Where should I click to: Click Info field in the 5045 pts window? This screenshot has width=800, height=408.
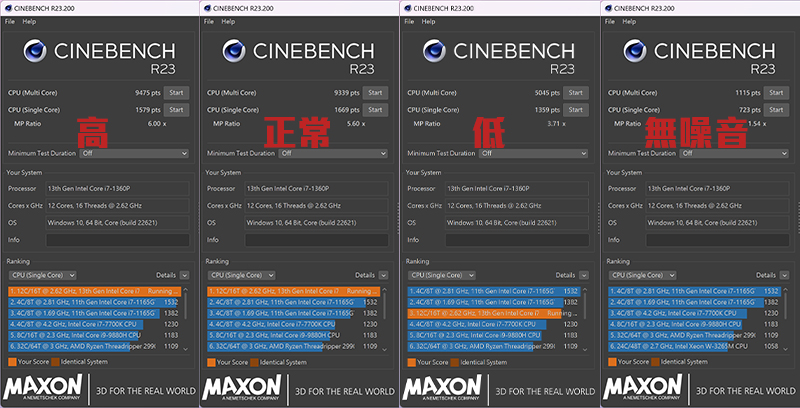click(x=517, y=240)
